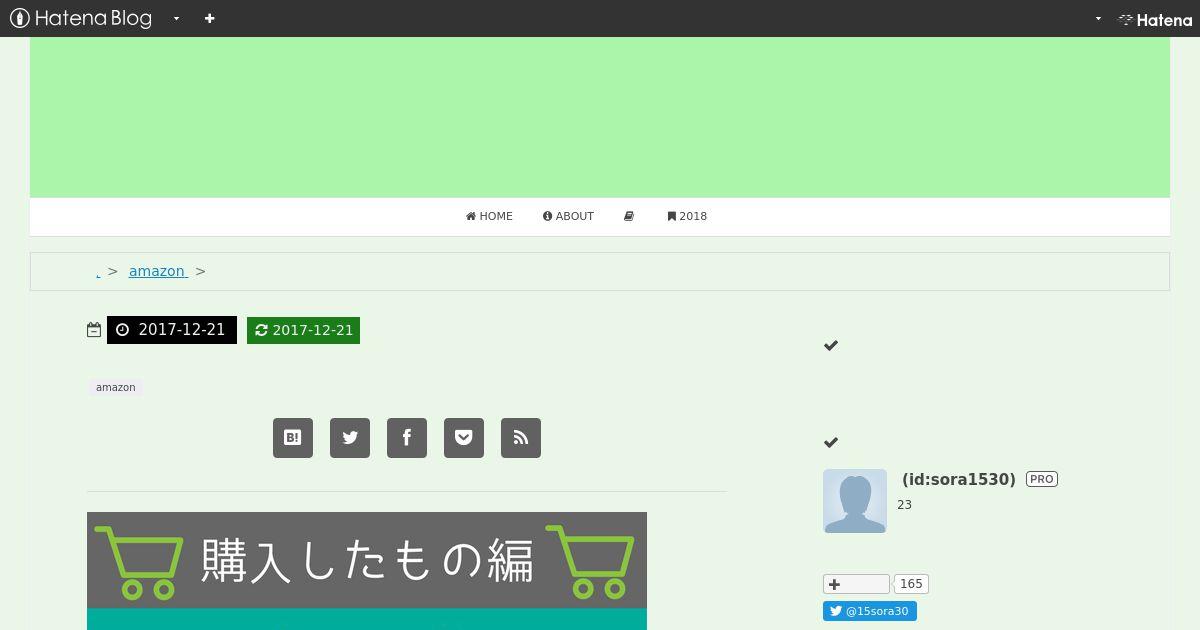Open the Hatena Blog logo link

click(81, 18)
